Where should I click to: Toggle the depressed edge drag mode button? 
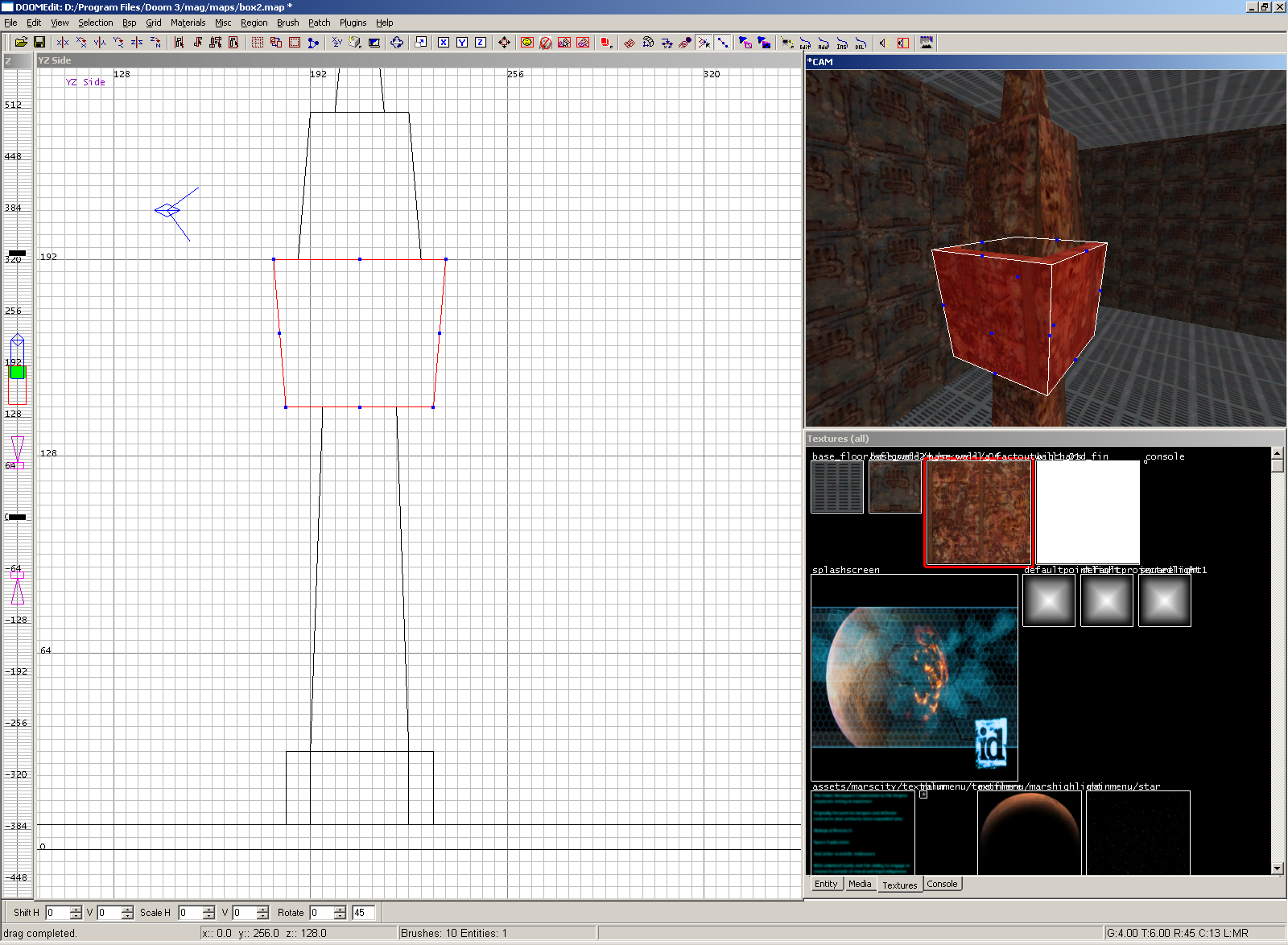tap(723, 43)
